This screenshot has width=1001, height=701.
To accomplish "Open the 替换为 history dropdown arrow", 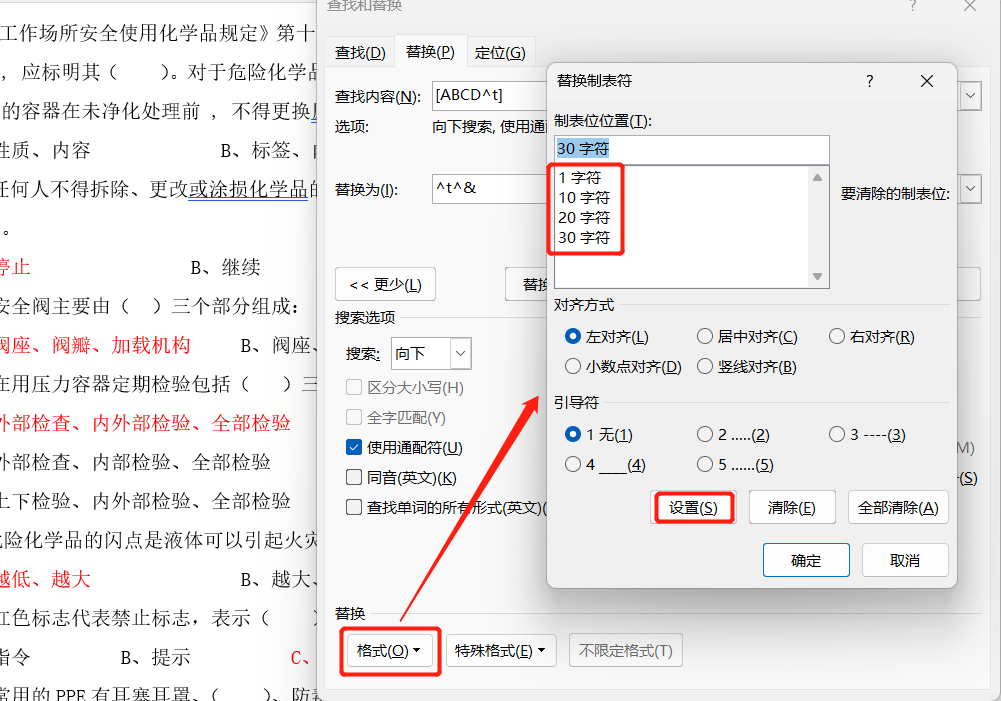I will pyautogui.click(x=970, y=189).
